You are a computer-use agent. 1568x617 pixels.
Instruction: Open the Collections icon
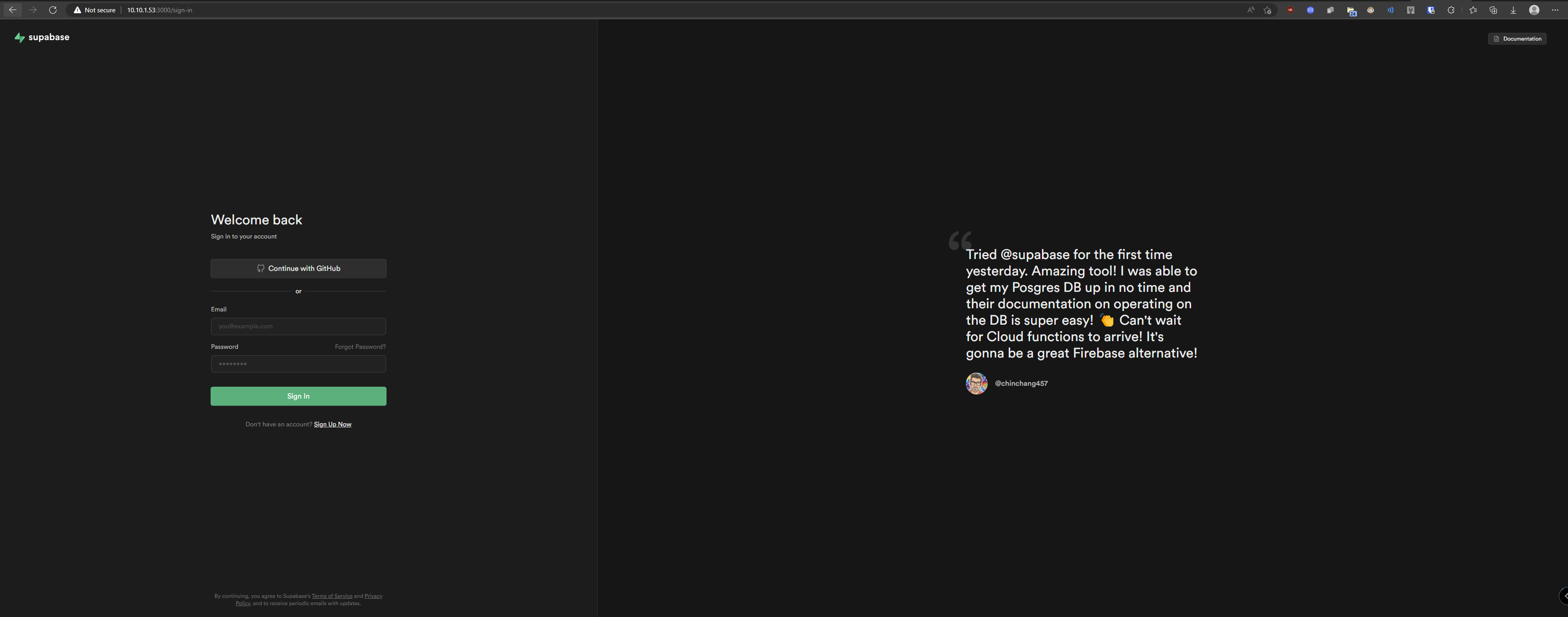coord(1493,10)
